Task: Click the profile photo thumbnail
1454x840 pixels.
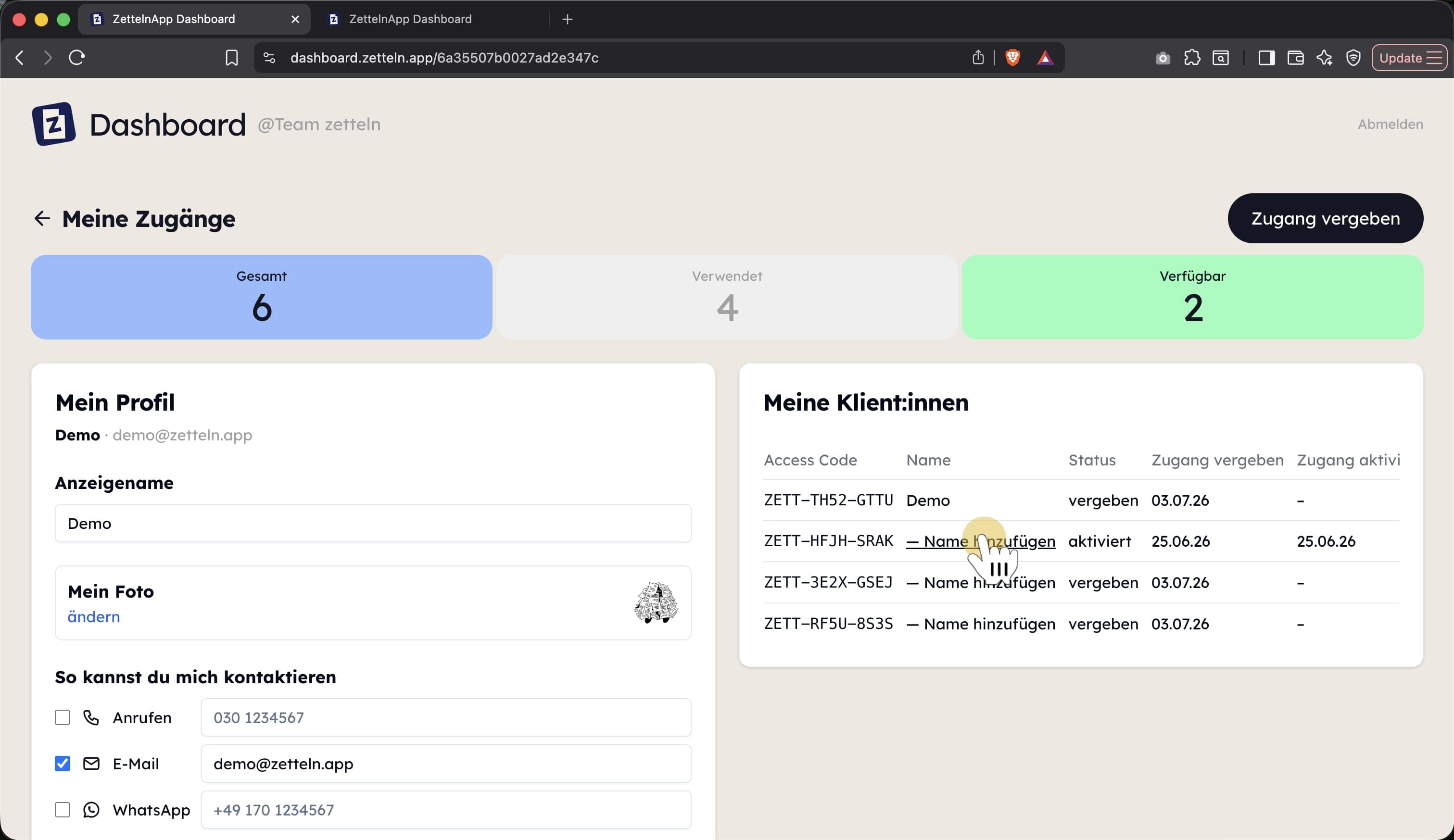Action: click(x=656, y=602)
